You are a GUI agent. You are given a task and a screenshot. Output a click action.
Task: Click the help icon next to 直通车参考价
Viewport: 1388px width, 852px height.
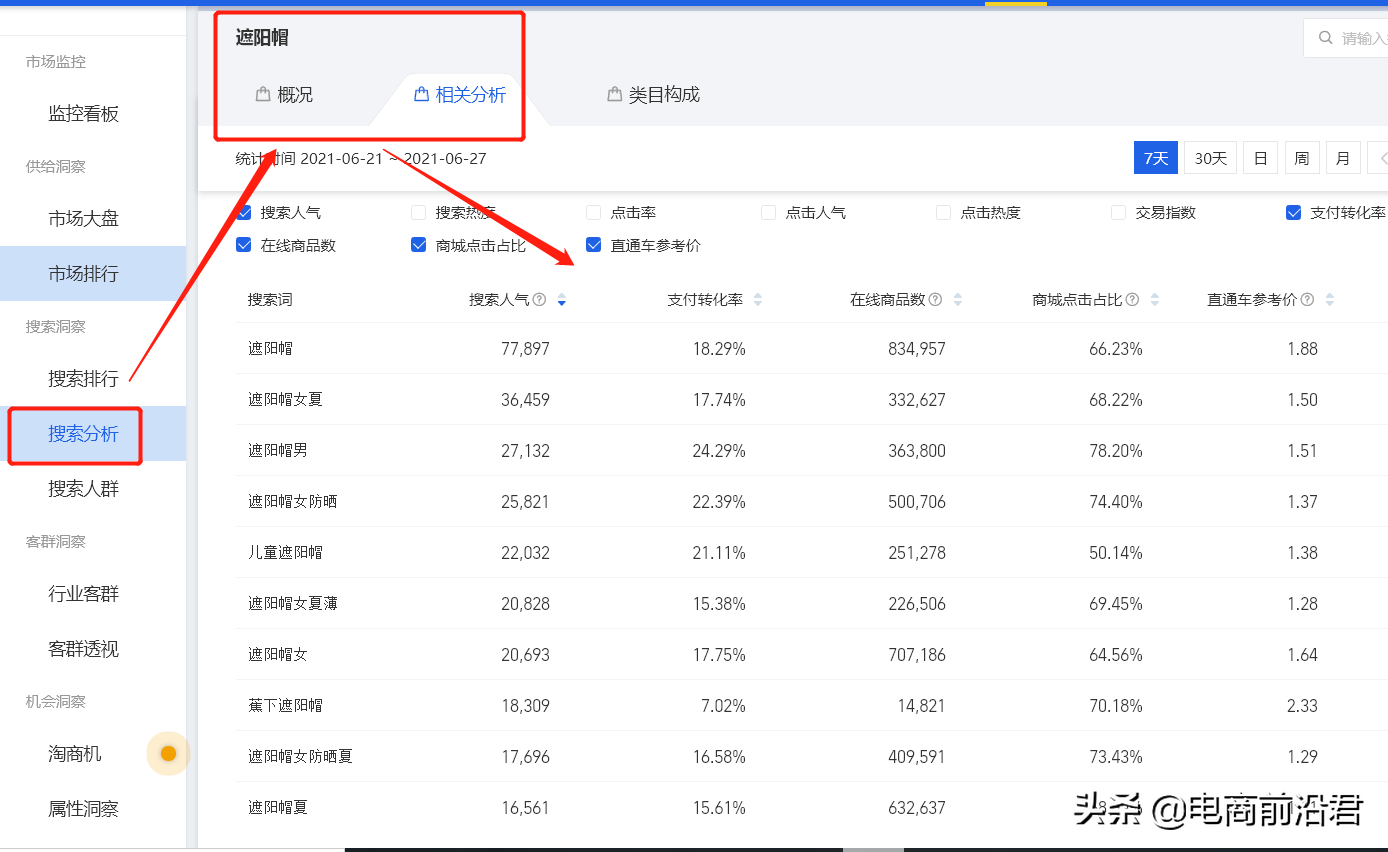pyautogui.click(x=1308, y=299)
